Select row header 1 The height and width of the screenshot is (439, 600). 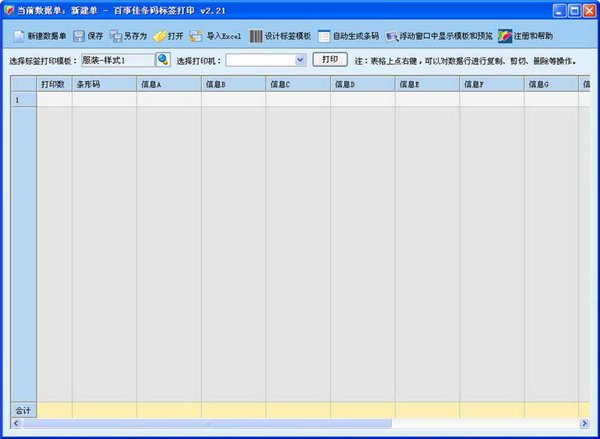point(24,100)
